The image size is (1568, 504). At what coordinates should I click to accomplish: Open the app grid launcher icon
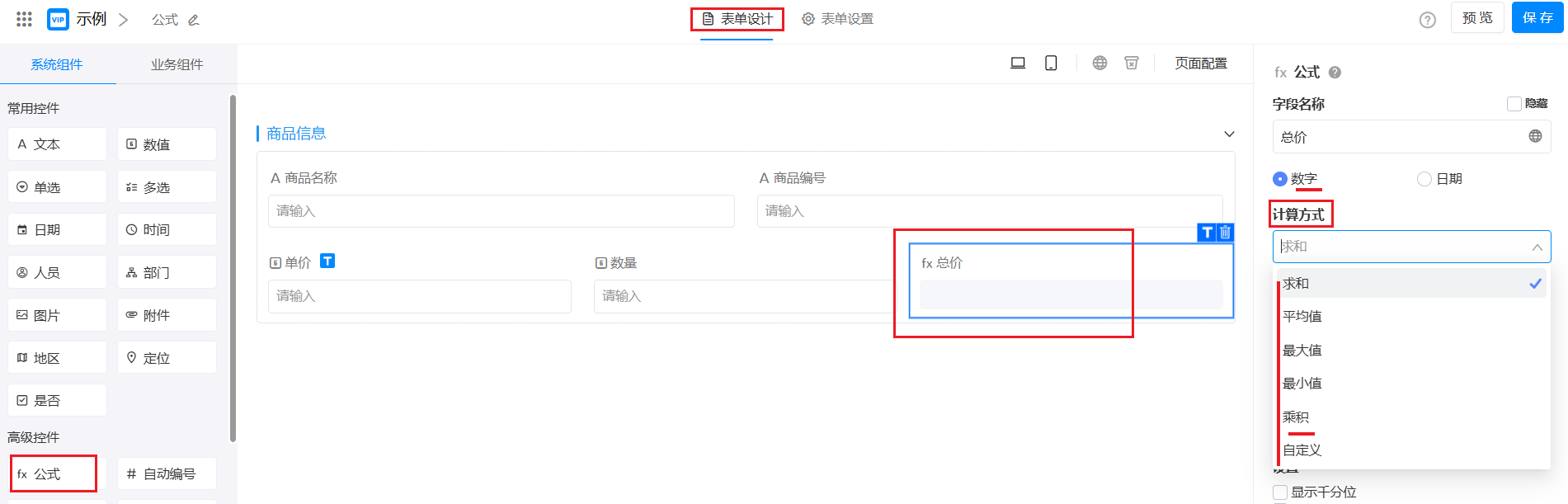click(x=24, y=19)
